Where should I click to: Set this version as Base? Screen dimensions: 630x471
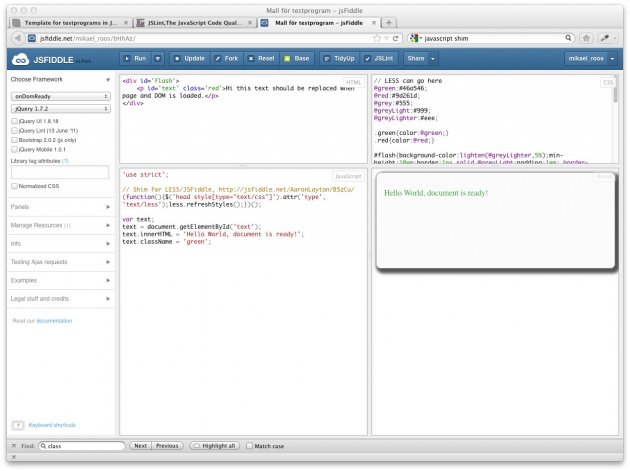(297, 59)
